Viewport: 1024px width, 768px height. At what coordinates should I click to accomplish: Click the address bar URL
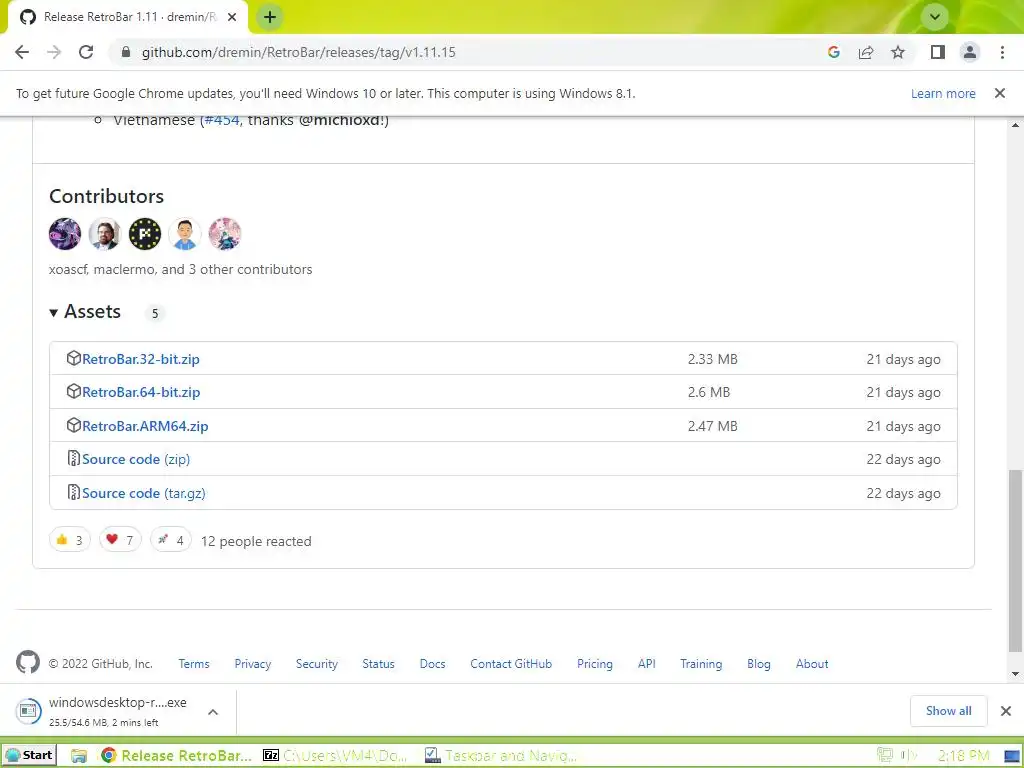(298, 52)
